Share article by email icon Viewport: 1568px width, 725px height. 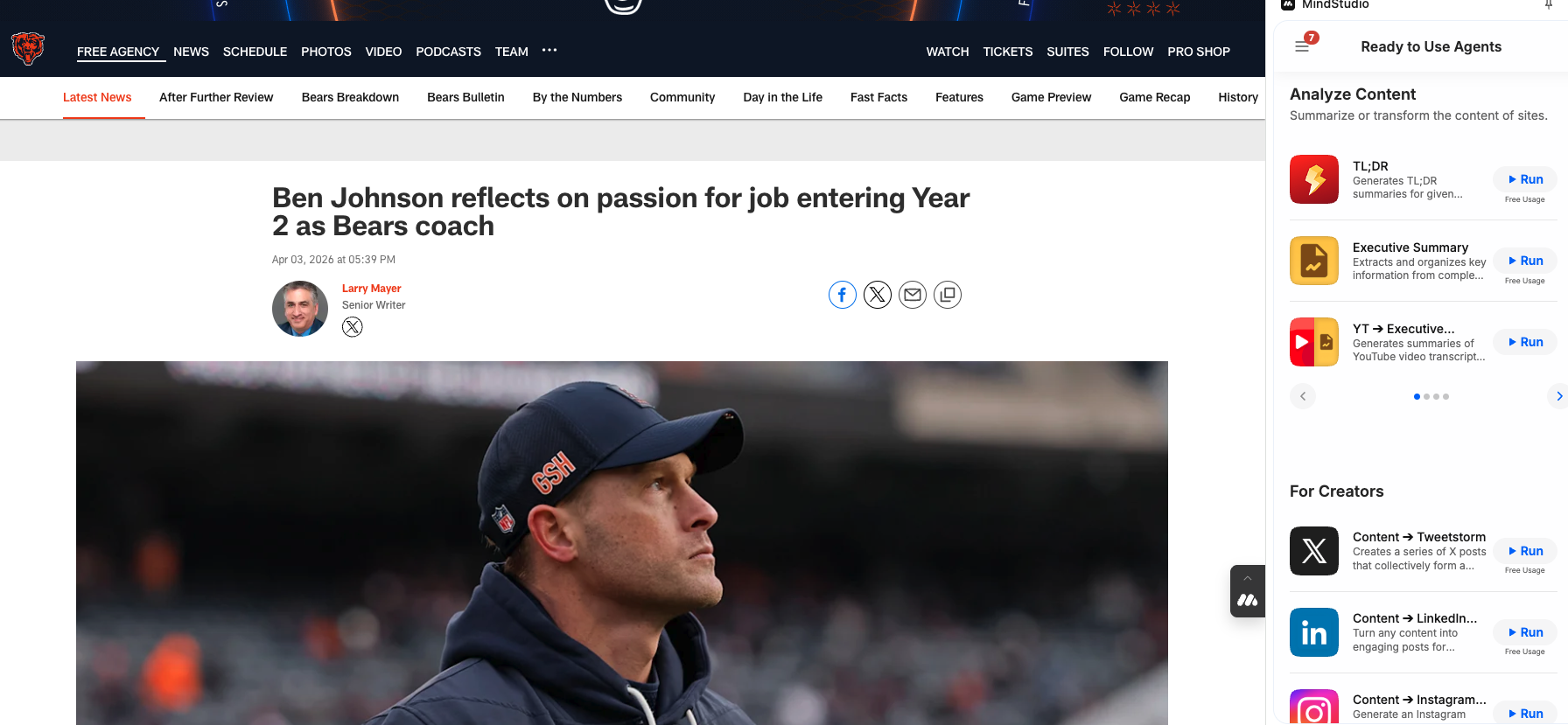912,295
